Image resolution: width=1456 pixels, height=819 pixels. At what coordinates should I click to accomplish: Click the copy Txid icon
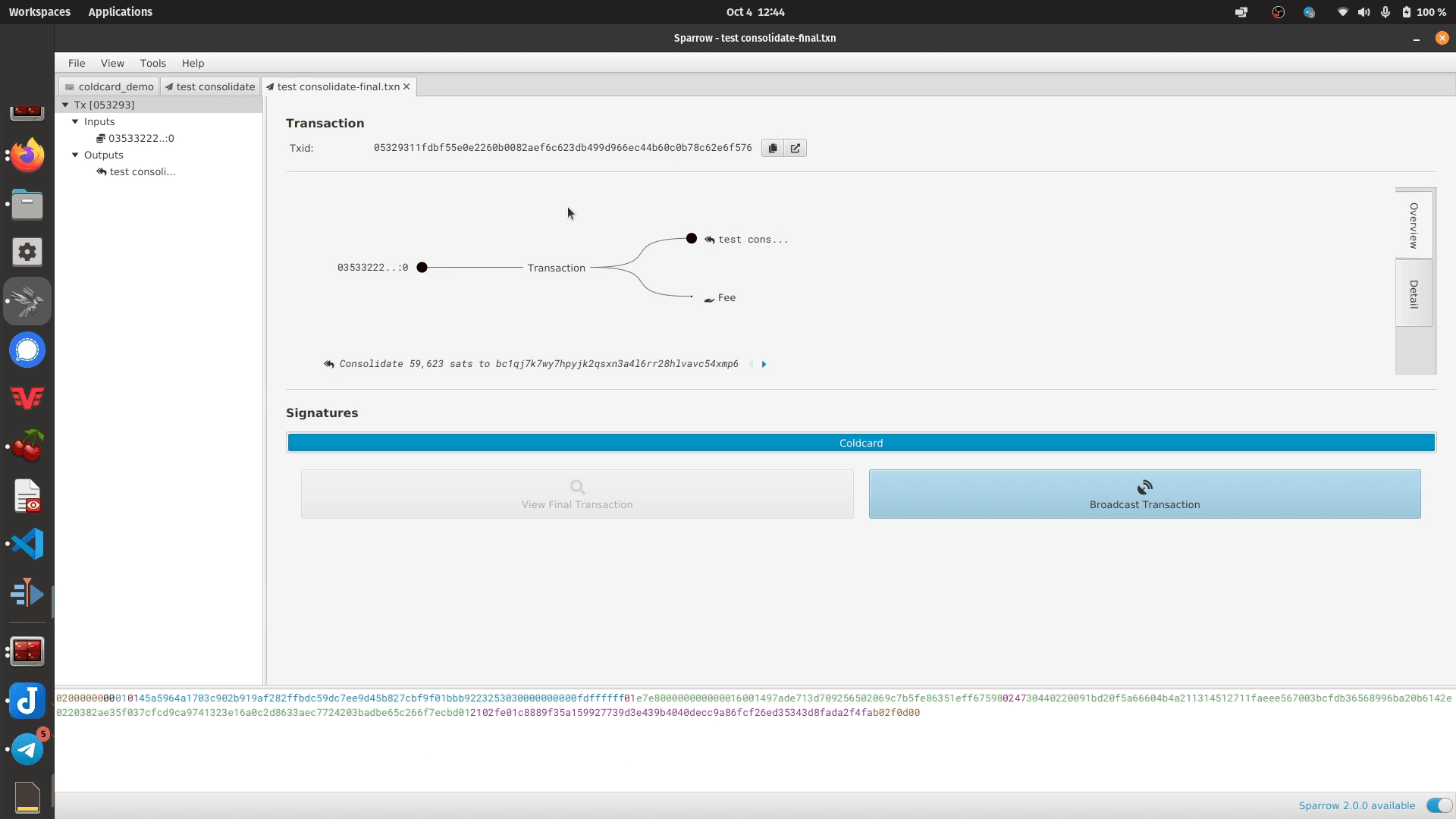tap(772, 147)
